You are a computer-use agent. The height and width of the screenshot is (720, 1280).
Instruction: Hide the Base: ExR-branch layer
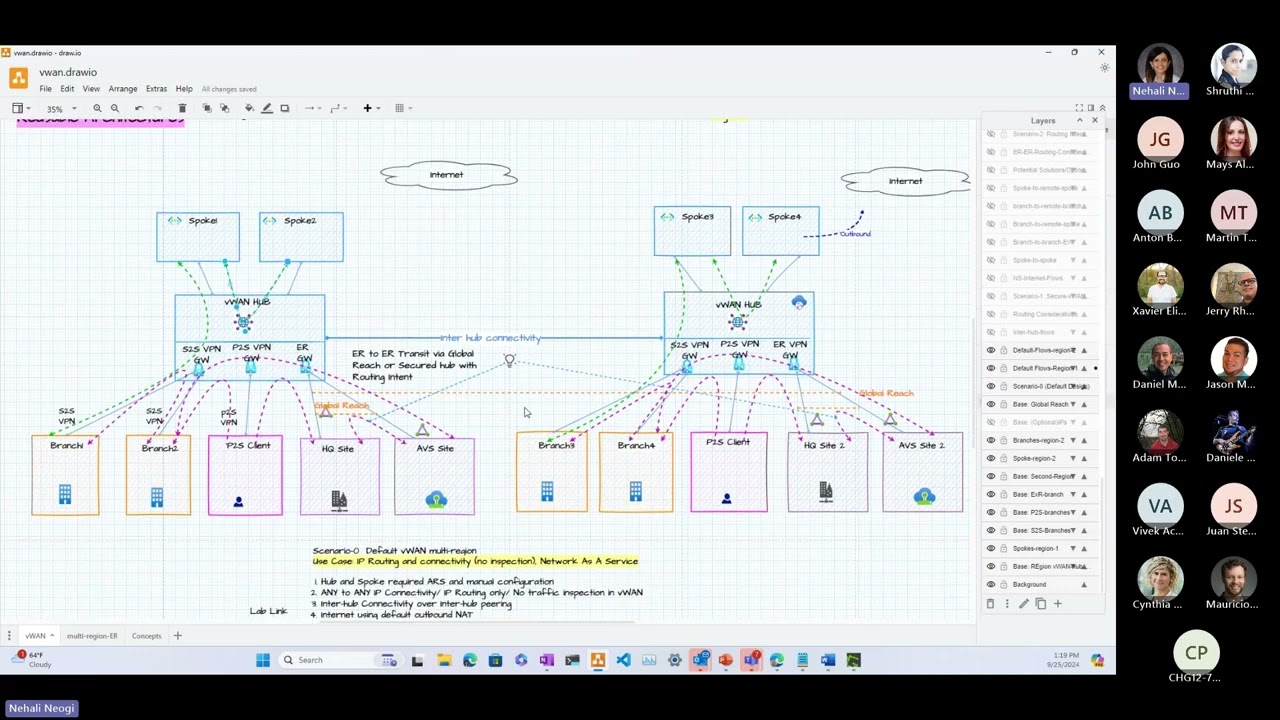pos(991,494)
